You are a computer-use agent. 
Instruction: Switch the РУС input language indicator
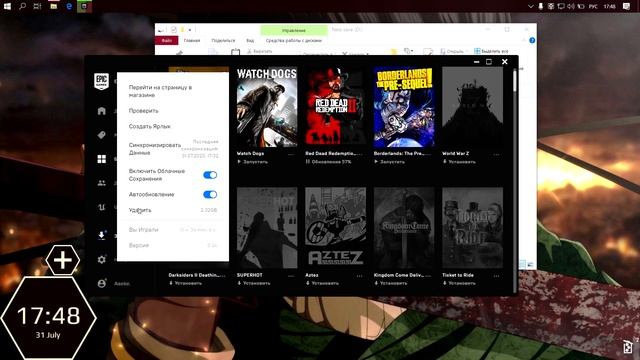593,6
